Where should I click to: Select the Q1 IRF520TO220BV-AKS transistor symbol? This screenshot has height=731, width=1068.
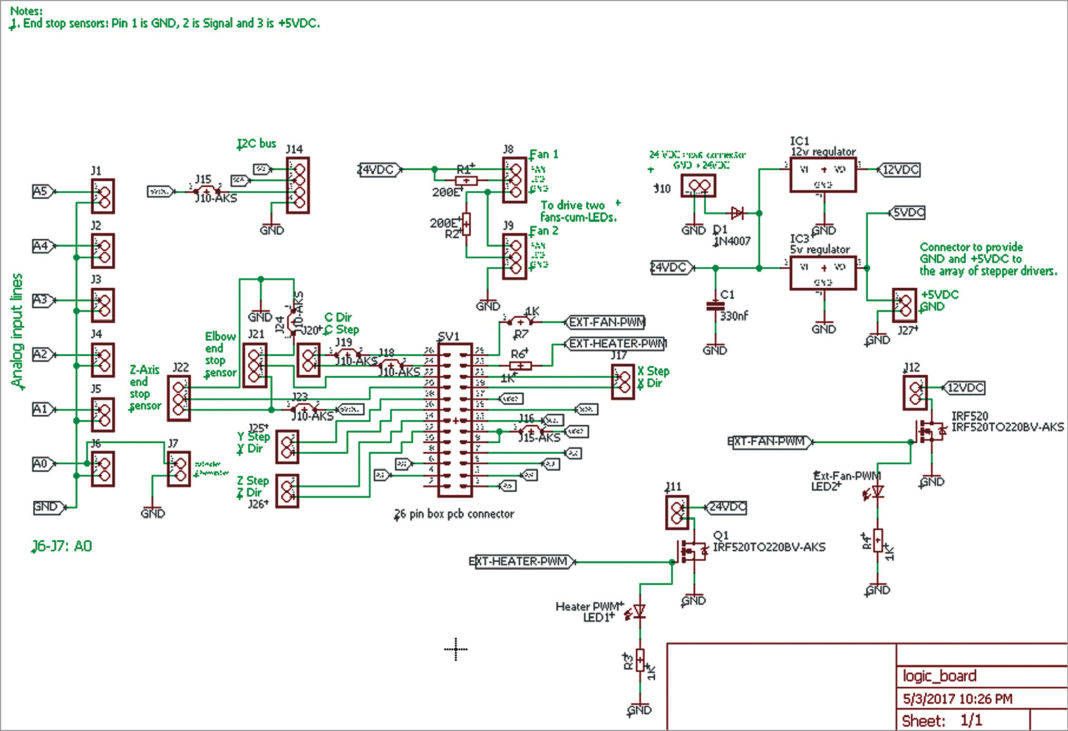click(x=694, y=552)
